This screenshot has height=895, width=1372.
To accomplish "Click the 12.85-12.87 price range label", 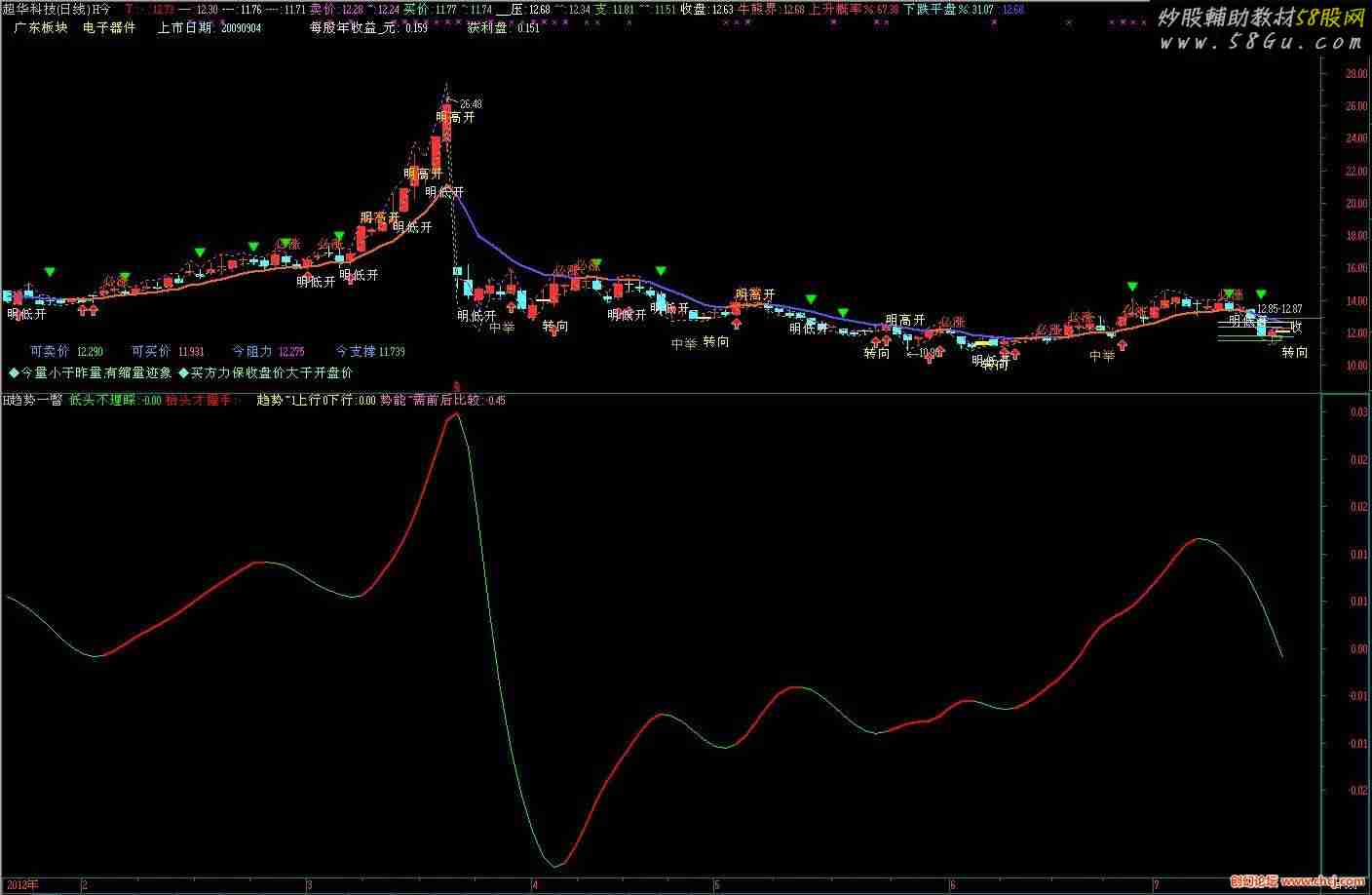I will 1278,309.
